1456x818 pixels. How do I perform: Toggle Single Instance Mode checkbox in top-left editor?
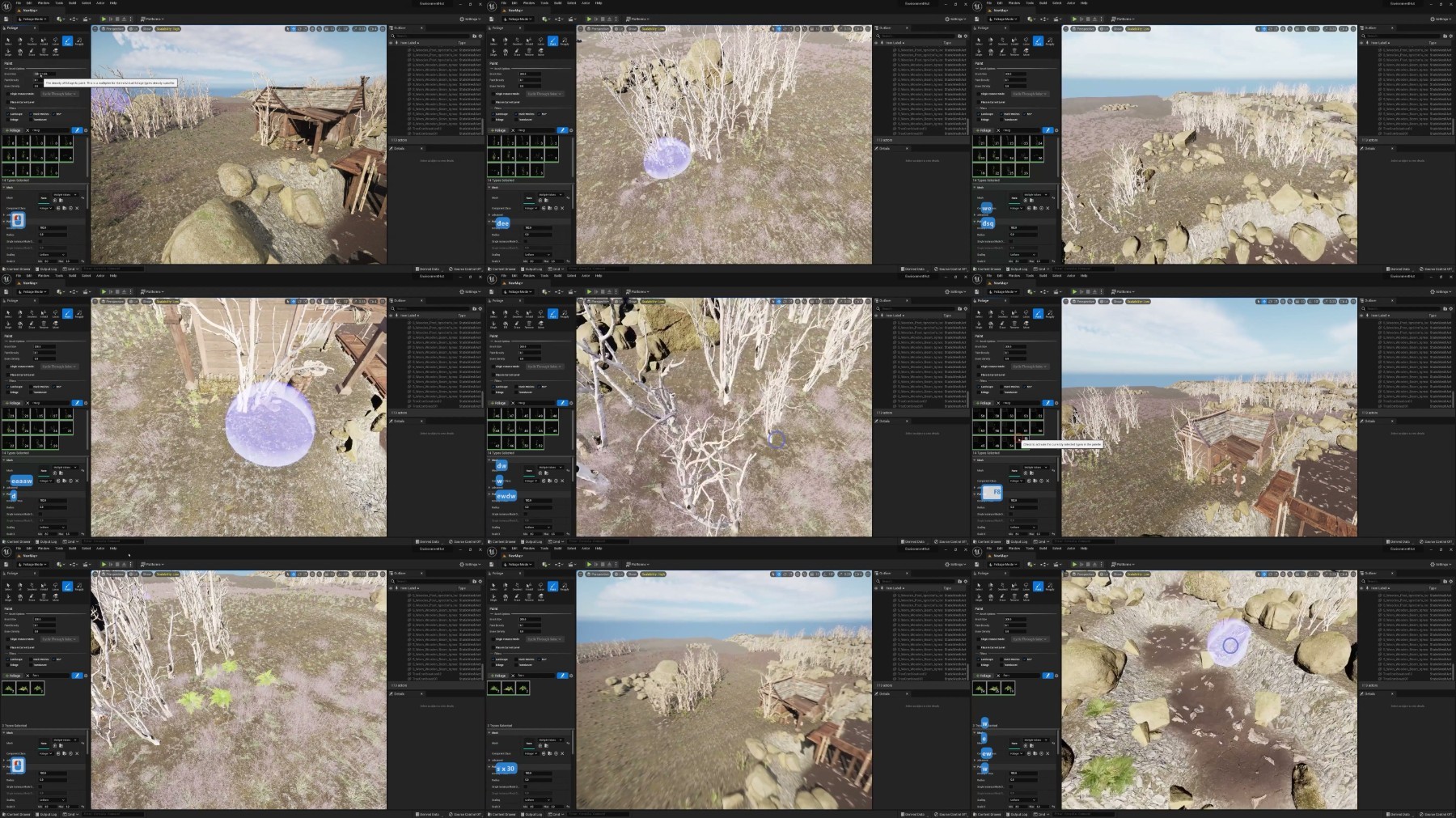coord(7,94)
